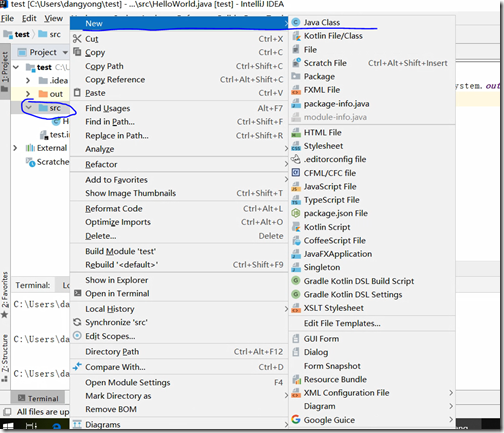Click the XSLT Stylesheet icon

(296, 308)
